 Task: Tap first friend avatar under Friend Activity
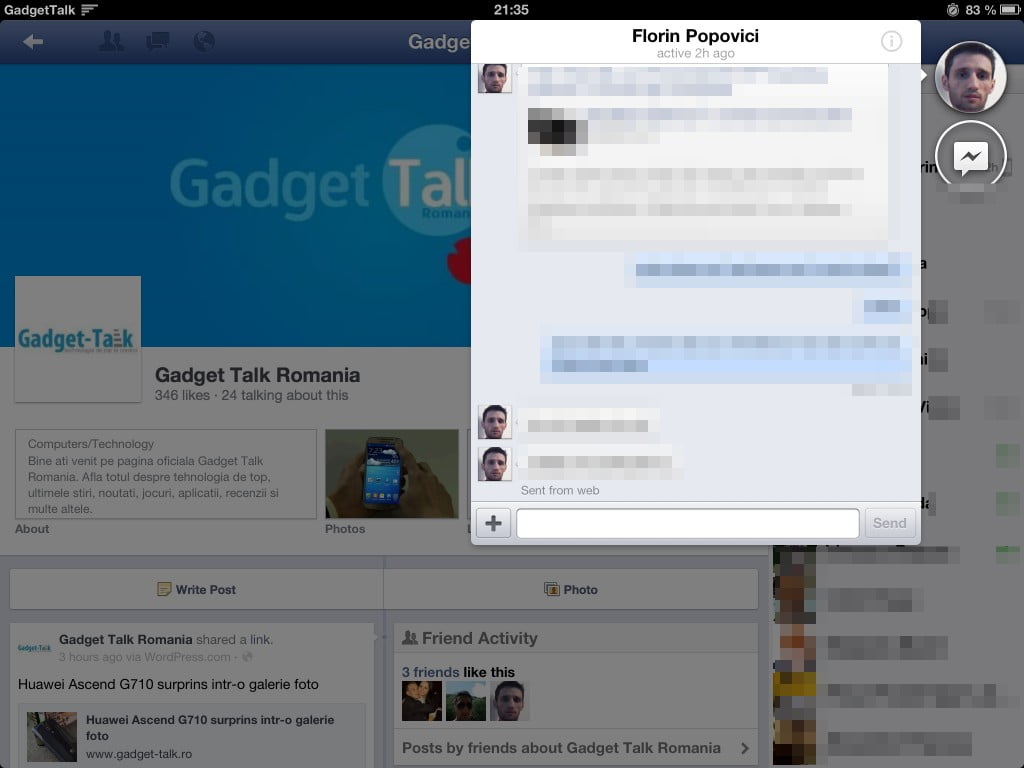click(x=421, y=701)
